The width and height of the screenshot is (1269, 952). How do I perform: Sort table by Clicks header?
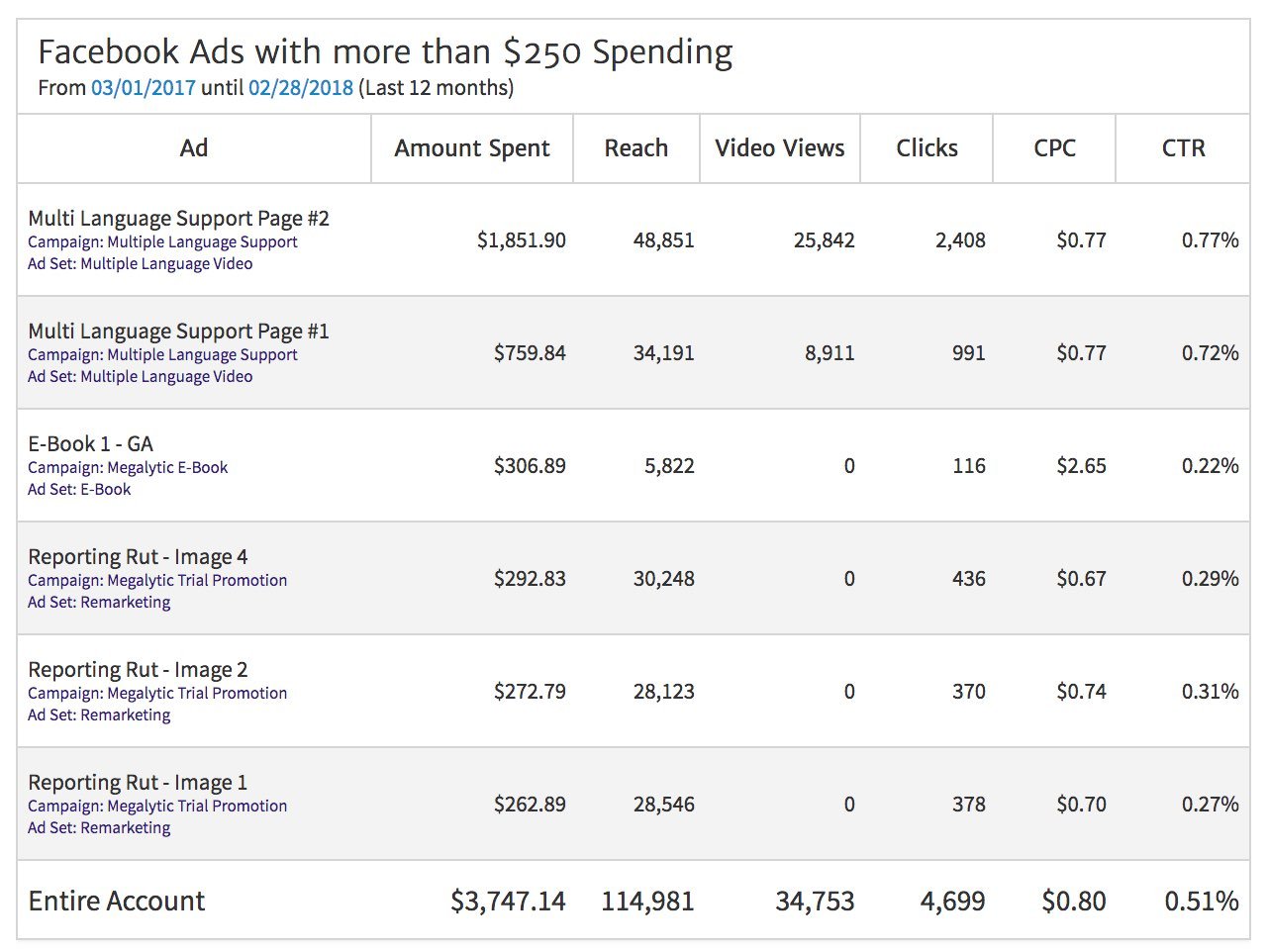[x=927, y=148]
